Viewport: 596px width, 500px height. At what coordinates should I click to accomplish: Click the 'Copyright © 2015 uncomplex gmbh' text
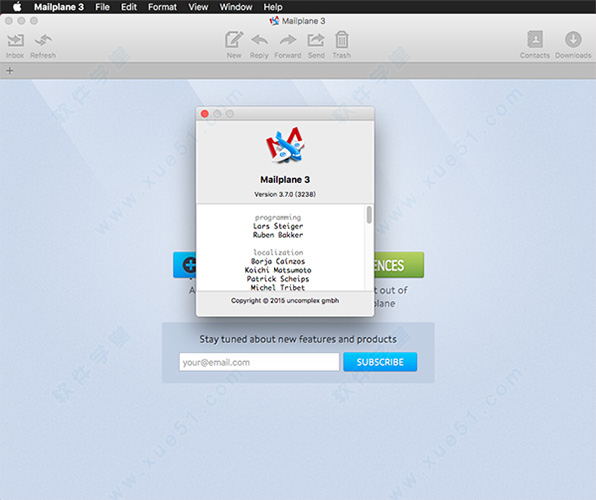coord(285,300)
